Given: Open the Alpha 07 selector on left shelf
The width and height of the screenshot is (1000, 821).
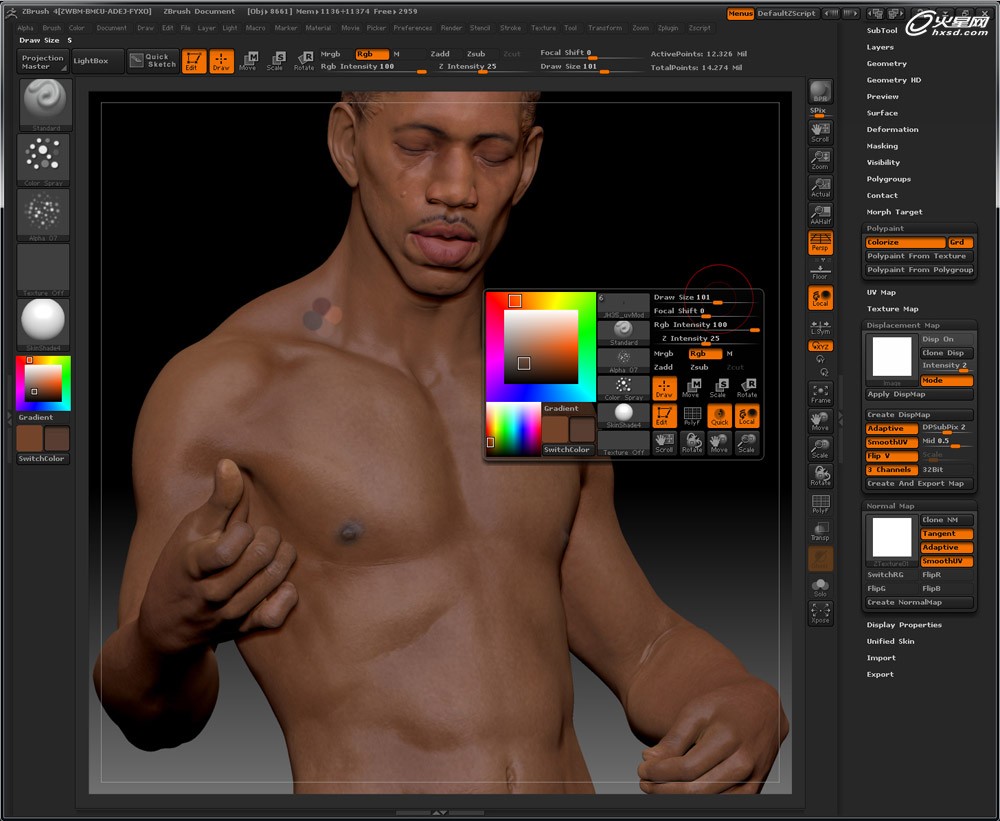Looking at the screenshot, I should tap(44, 215).
